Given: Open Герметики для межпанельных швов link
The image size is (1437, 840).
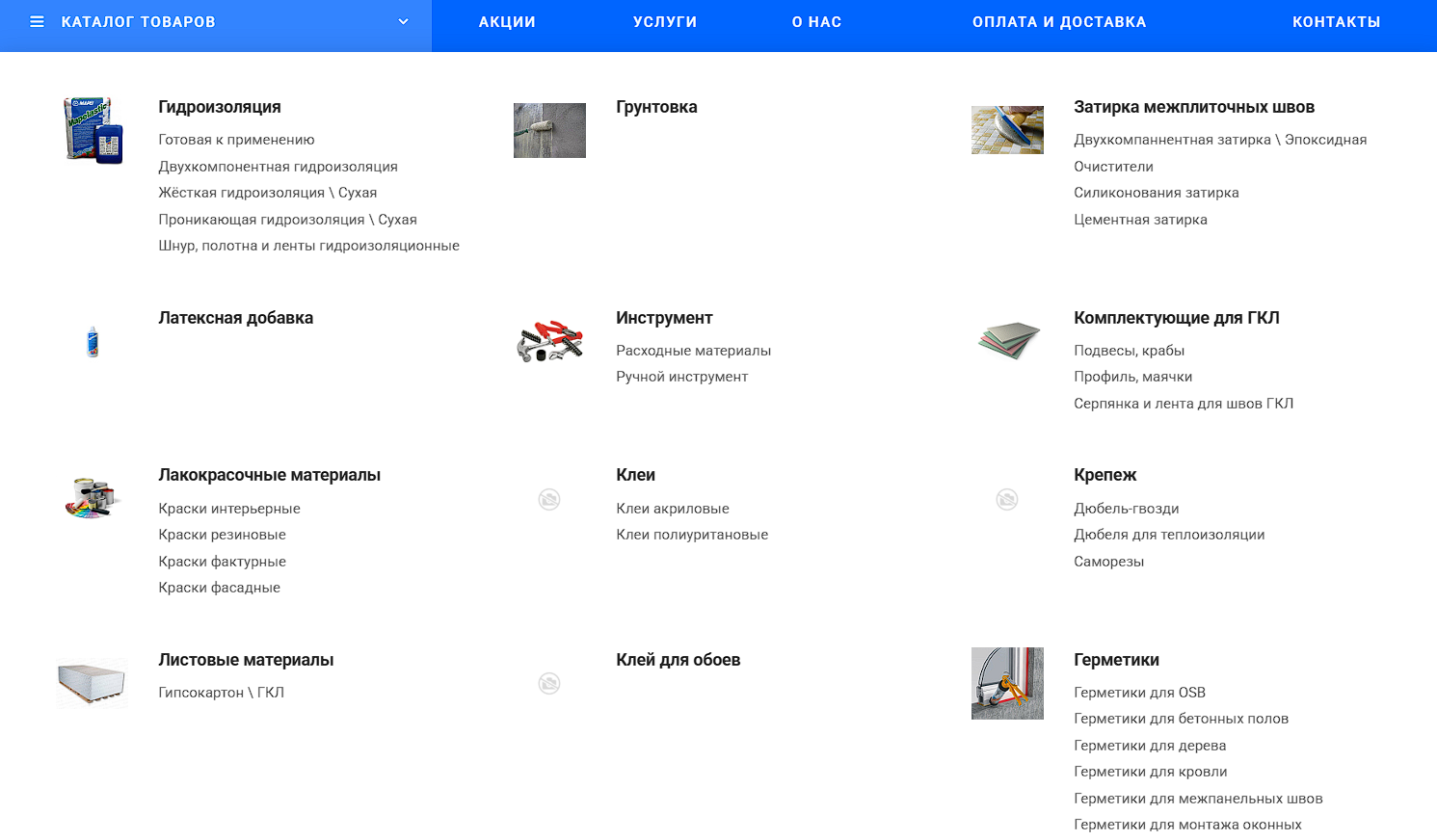Looking at the screenshot, I should pyautogui.click(x=1198, y=799).
